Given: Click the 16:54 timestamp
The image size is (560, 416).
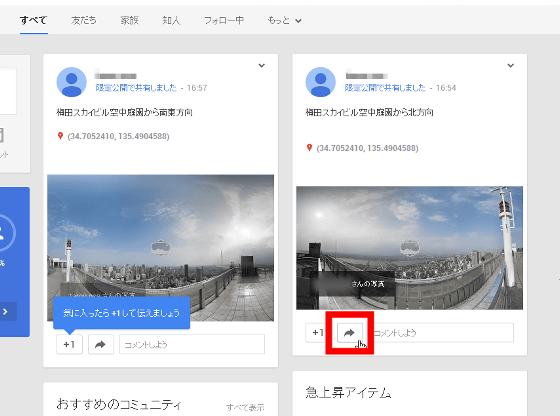Looking at the screenshot, I should [446, 88].
